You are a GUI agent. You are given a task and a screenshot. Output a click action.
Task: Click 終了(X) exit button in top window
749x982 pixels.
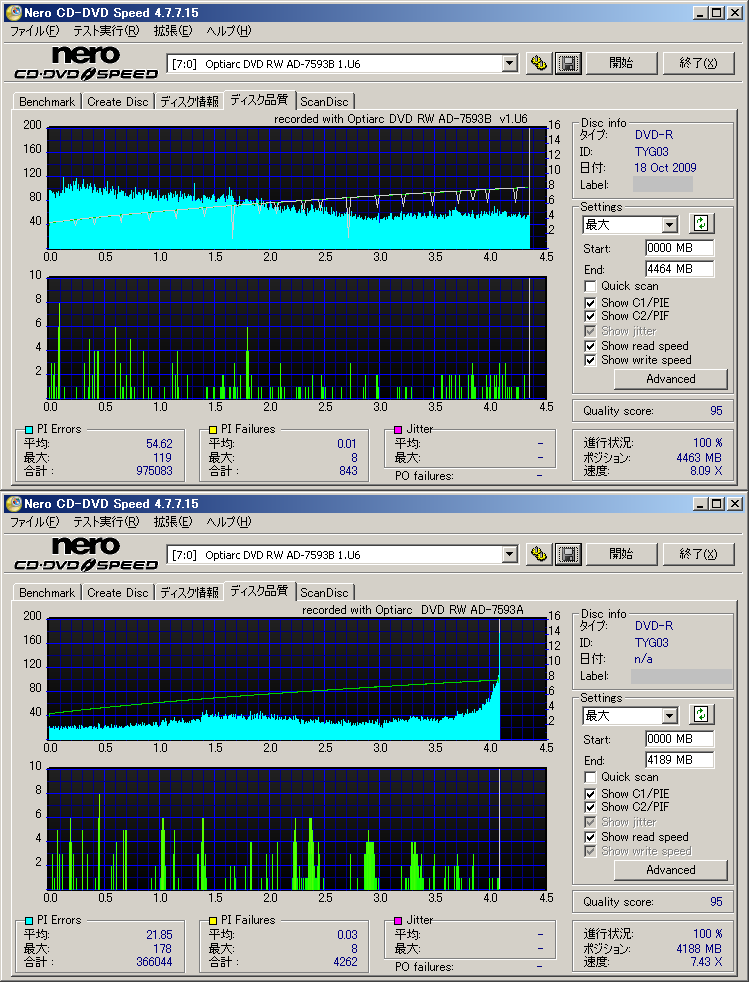click(698, 63)
